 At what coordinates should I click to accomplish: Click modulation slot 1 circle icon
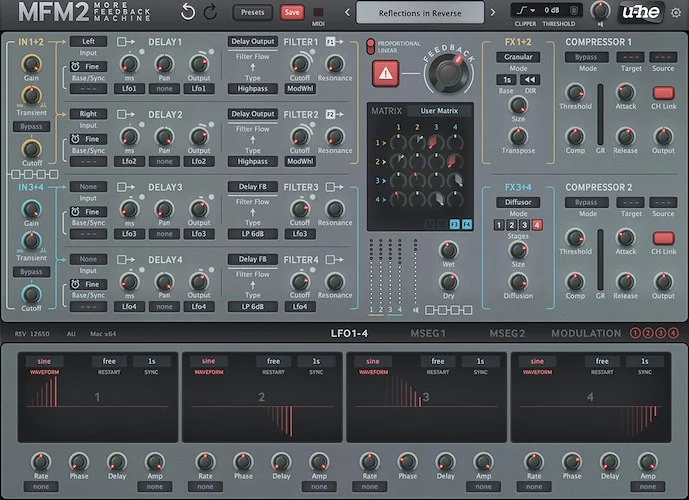coord(635,333)
